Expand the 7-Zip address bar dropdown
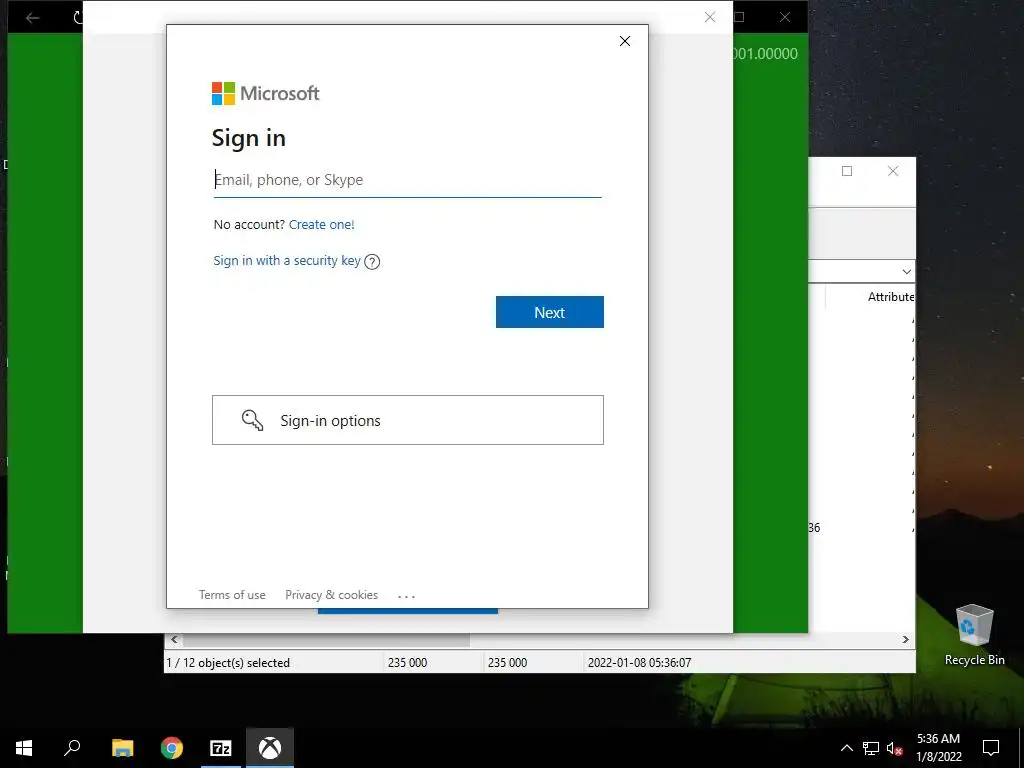This screenshot has width=1024, height=768. pos(906,271)
